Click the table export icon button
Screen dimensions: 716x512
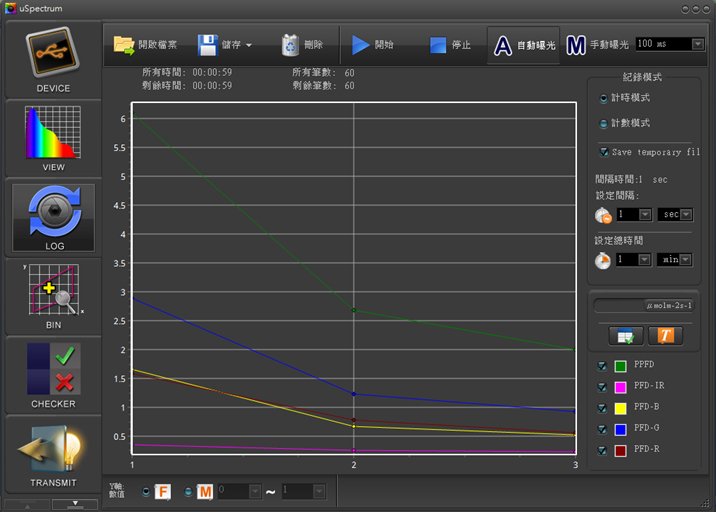pos(626,336)
